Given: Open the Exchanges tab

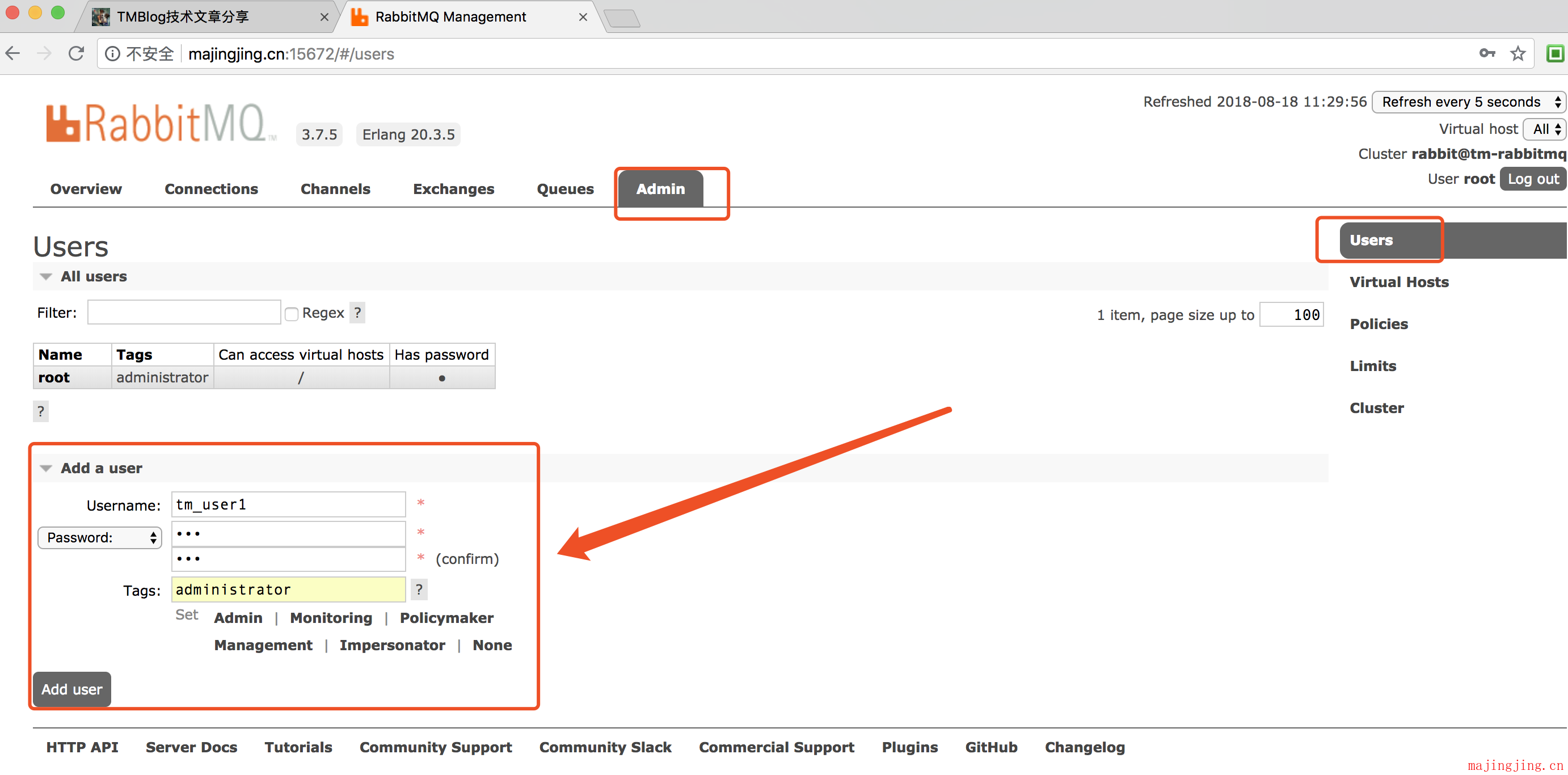Looking at the screenshot, I should pos(453,189).
